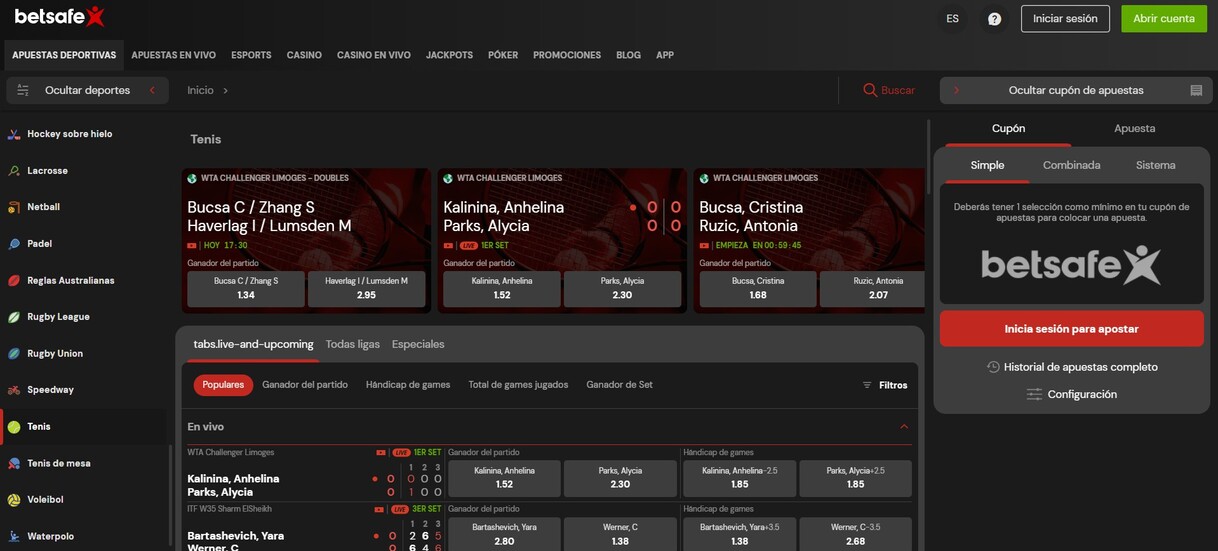Click the live stream icon on Kalinina card
Viewport: 1218px width, 551px height.
[449, 245]
